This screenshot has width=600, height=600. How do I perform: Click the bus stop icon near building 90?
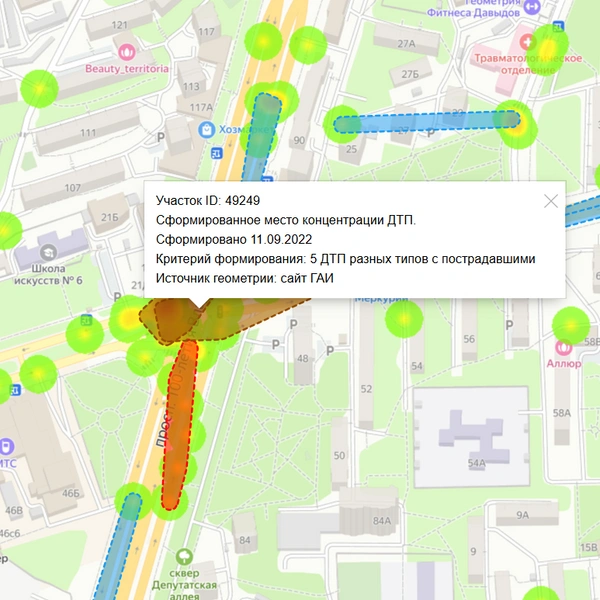(217, 154)
